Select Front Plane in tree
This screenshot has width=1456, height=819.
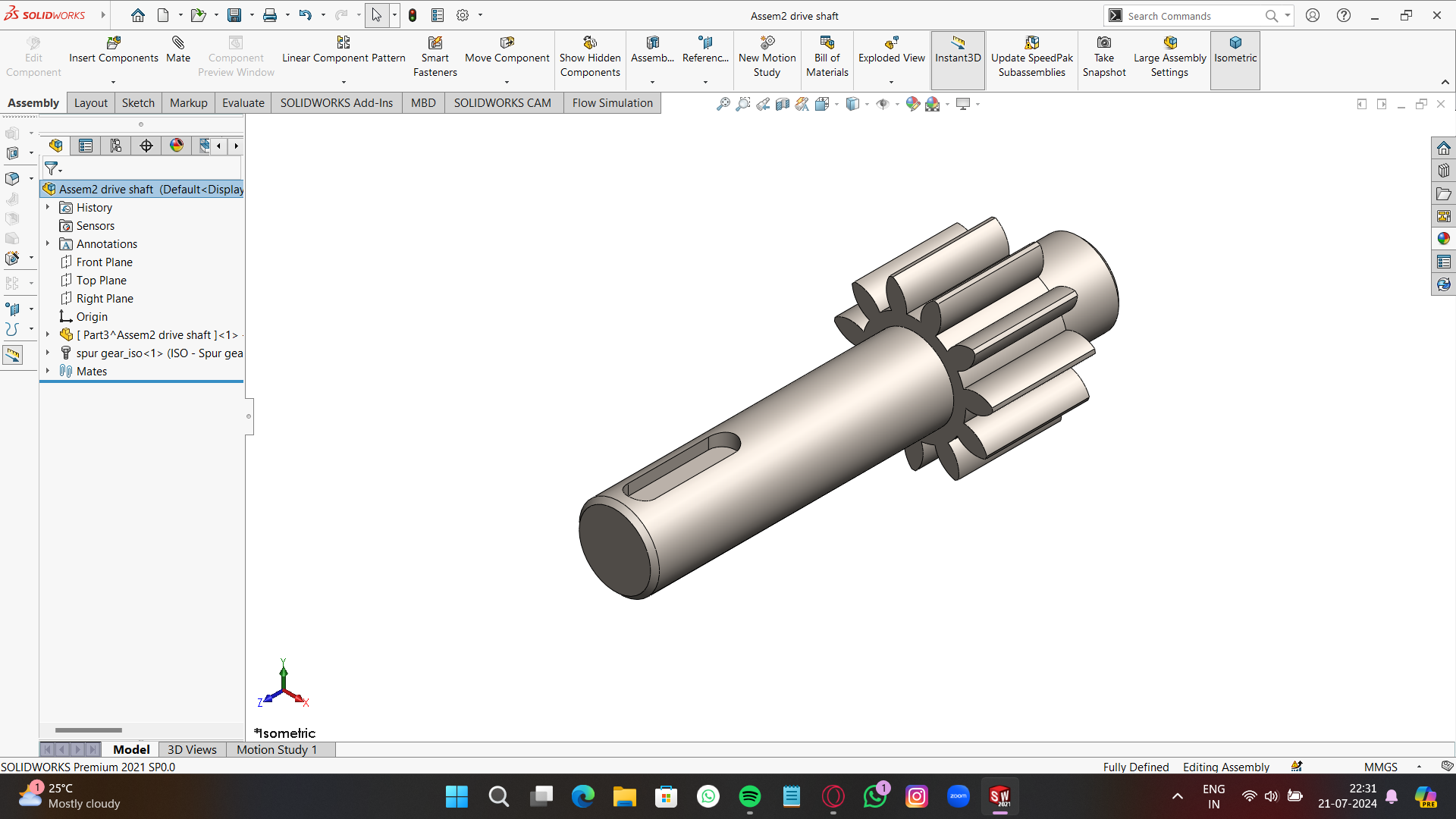click(x=105, y=262)
